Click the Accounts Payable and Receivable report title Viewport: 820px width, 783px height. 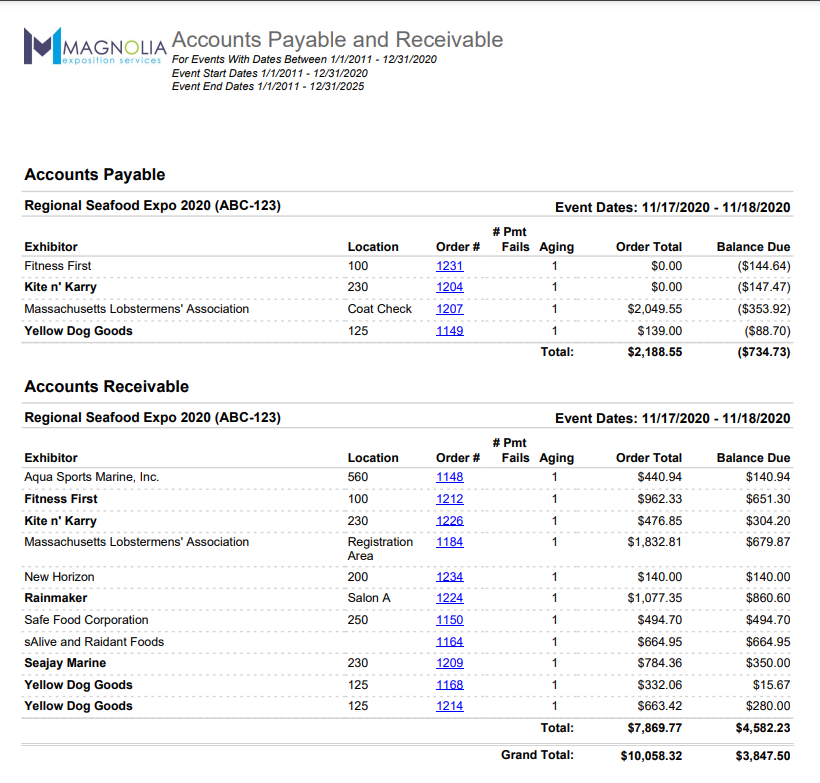[x=337, y=40]
